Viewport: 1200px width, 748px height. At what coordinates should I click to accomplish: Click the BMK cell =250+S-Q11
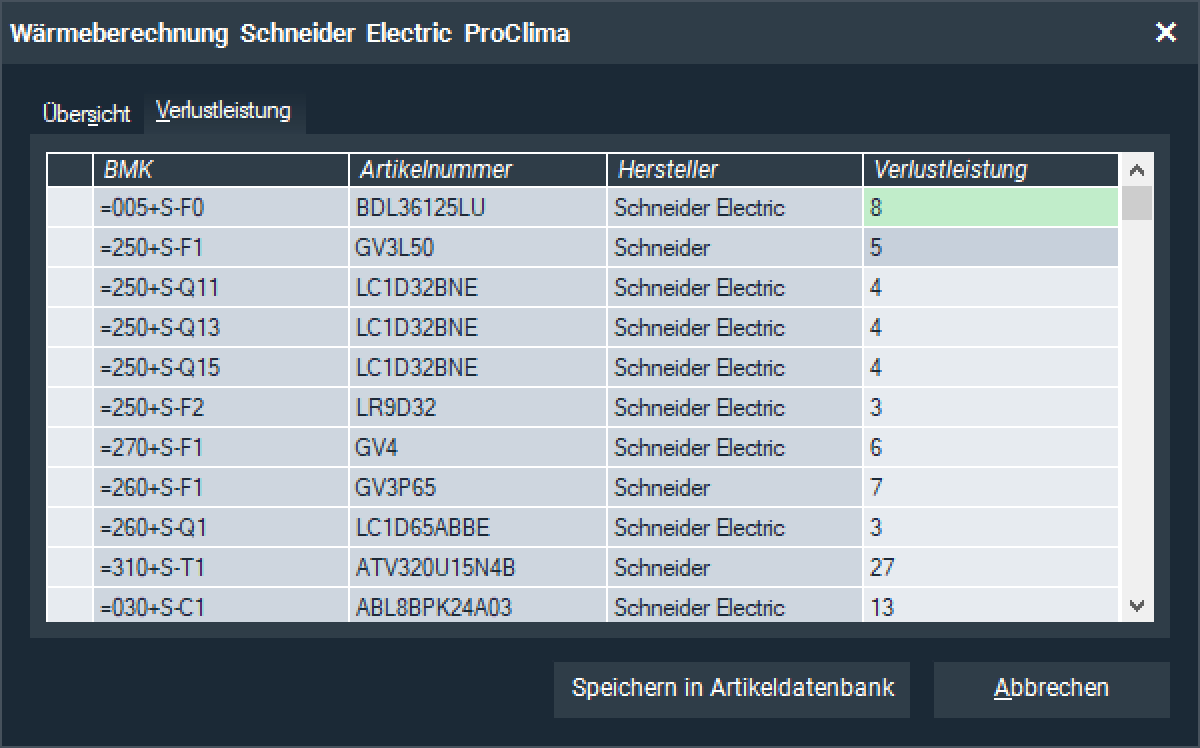click(220, 288)
